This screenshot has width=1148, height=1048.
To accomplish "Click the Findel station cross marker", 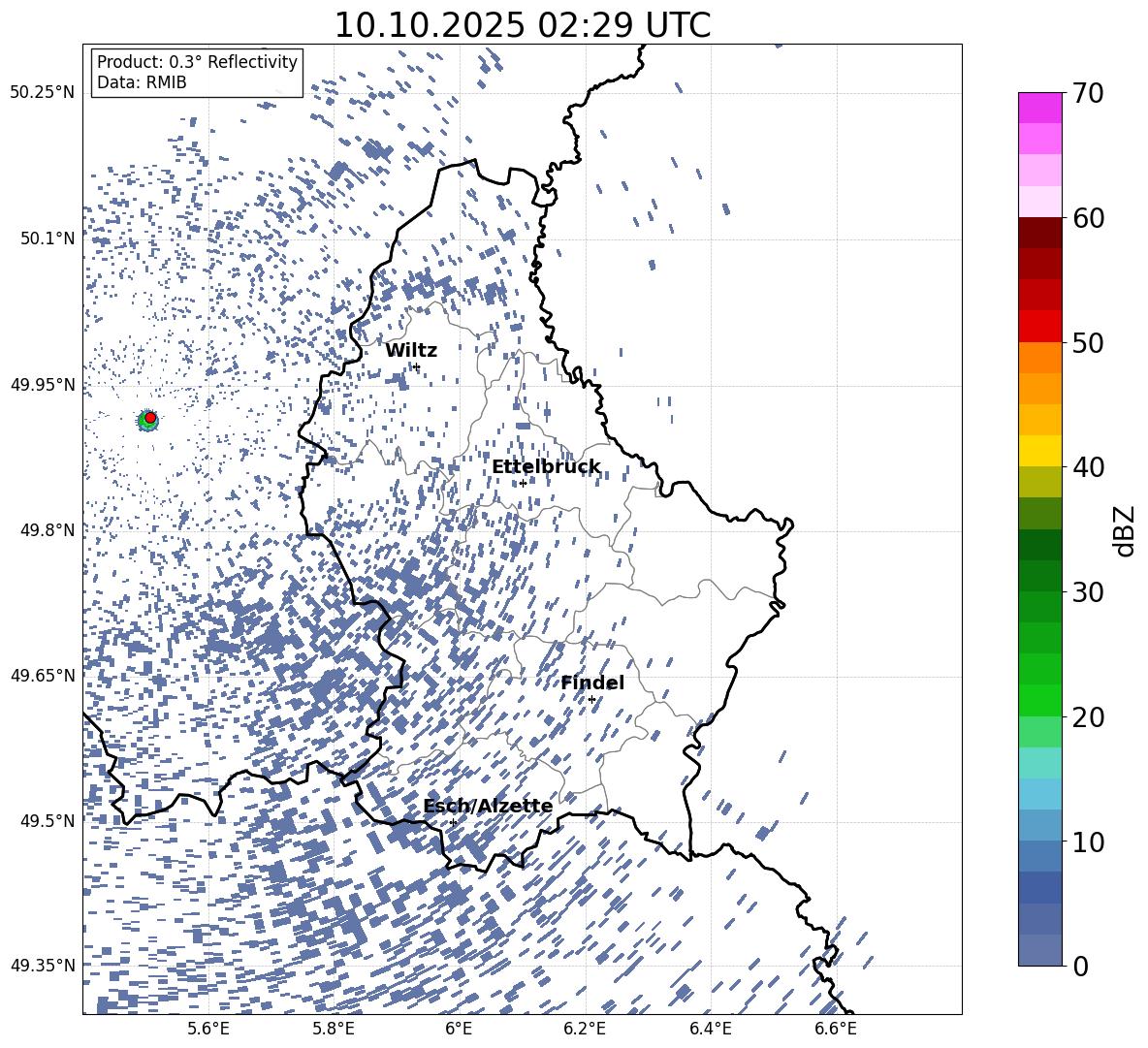I will tap(591, 700).
